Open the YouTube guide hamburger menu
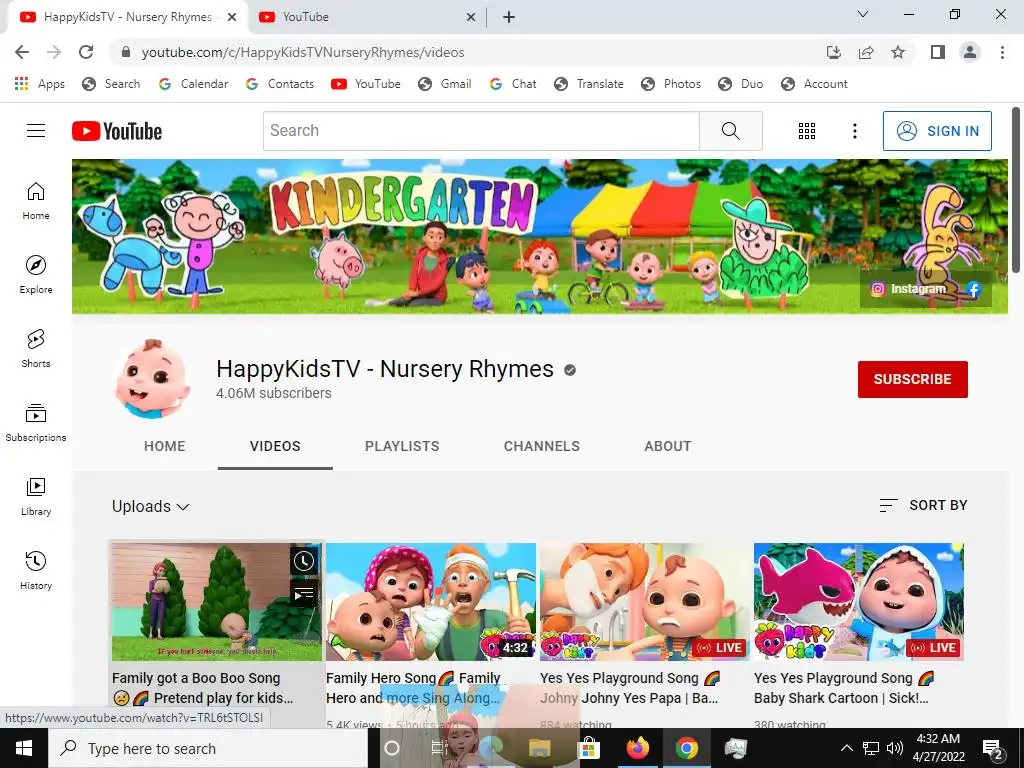1024x768 pixels. (x=36, y=131)
